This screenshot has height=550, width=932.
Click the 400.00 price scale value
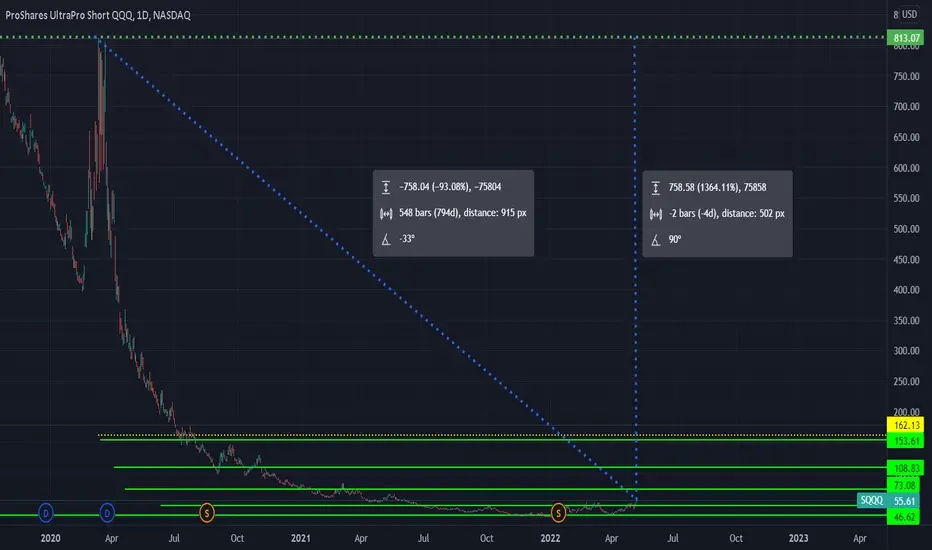[906, 290]
